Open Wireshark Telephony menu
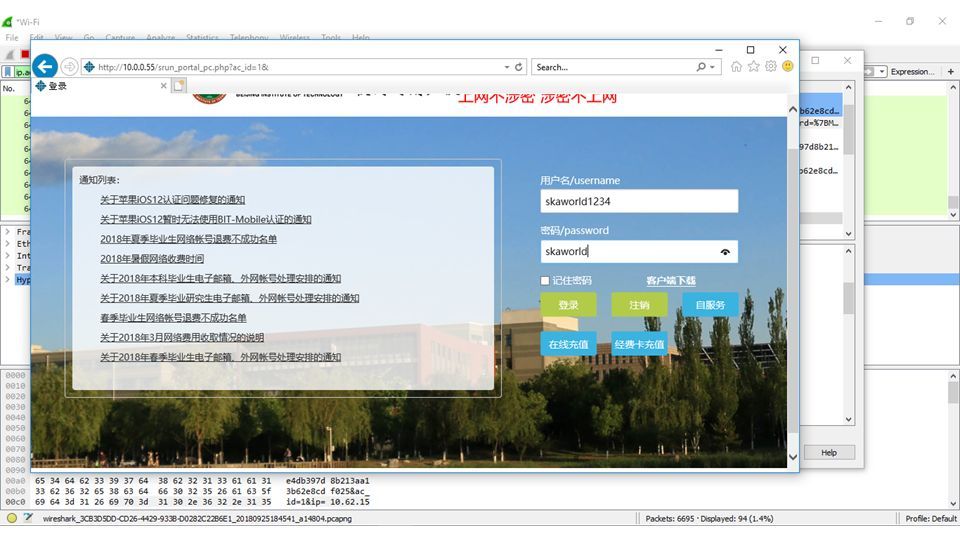This screenshot has width=960, height=540. [x=249, y=37]
